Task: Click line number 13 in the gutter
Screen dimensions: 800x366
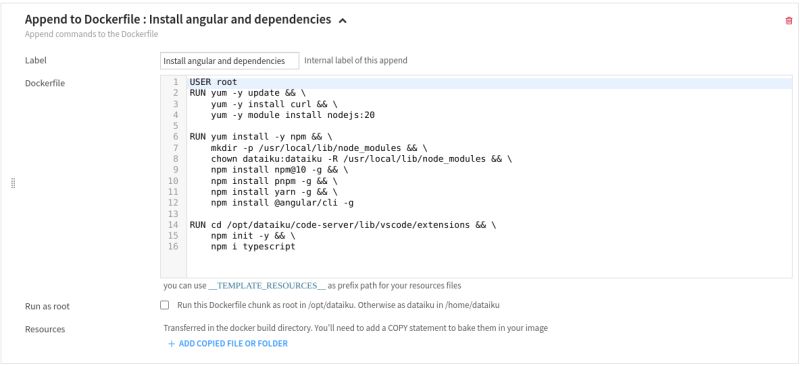Action: (173, 214)
